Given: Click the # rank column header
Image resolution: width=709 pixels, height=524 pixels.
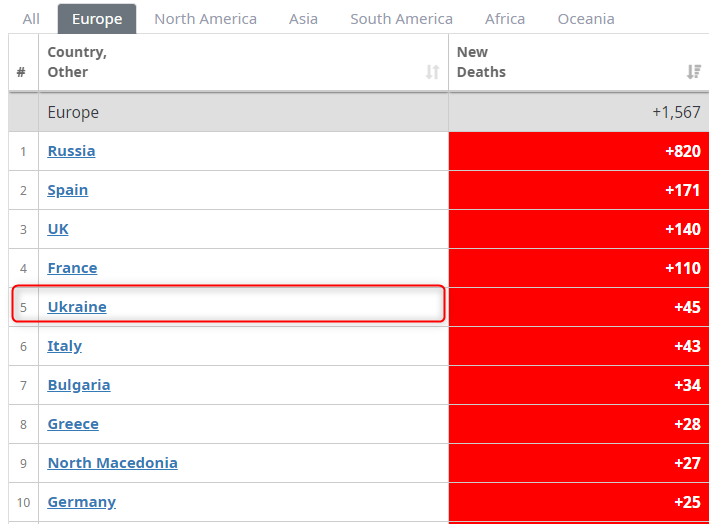Looking at the screenshot, I should pos(21,72).
